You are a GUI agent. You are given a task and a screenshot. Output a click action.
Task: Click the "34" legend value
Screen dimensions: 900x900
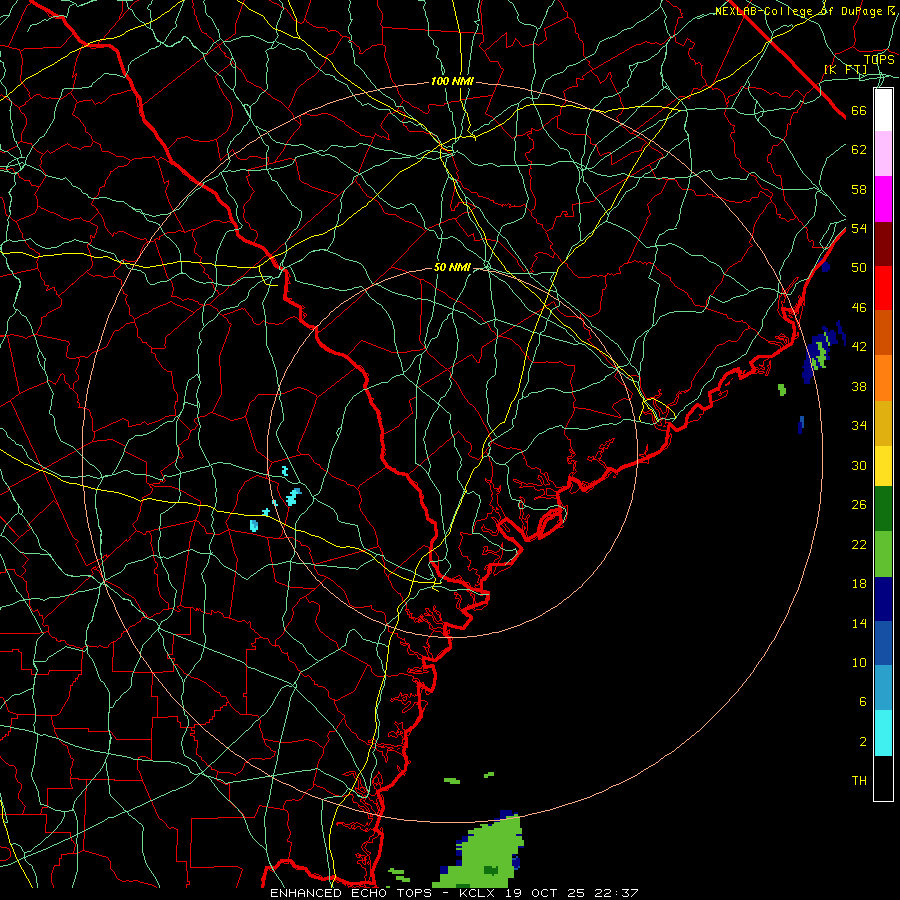[859, 426]
